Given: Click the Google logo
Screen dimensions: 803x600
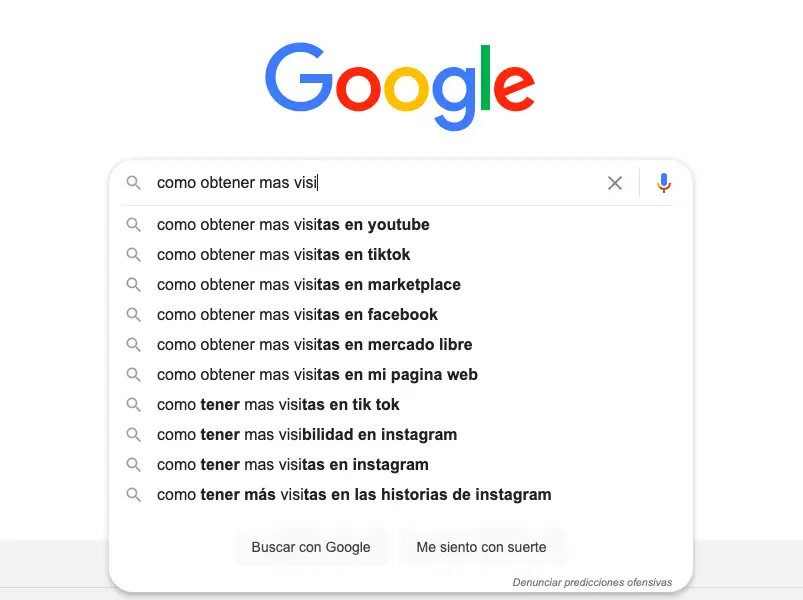Looking at the screenshot, I should 400,85.
